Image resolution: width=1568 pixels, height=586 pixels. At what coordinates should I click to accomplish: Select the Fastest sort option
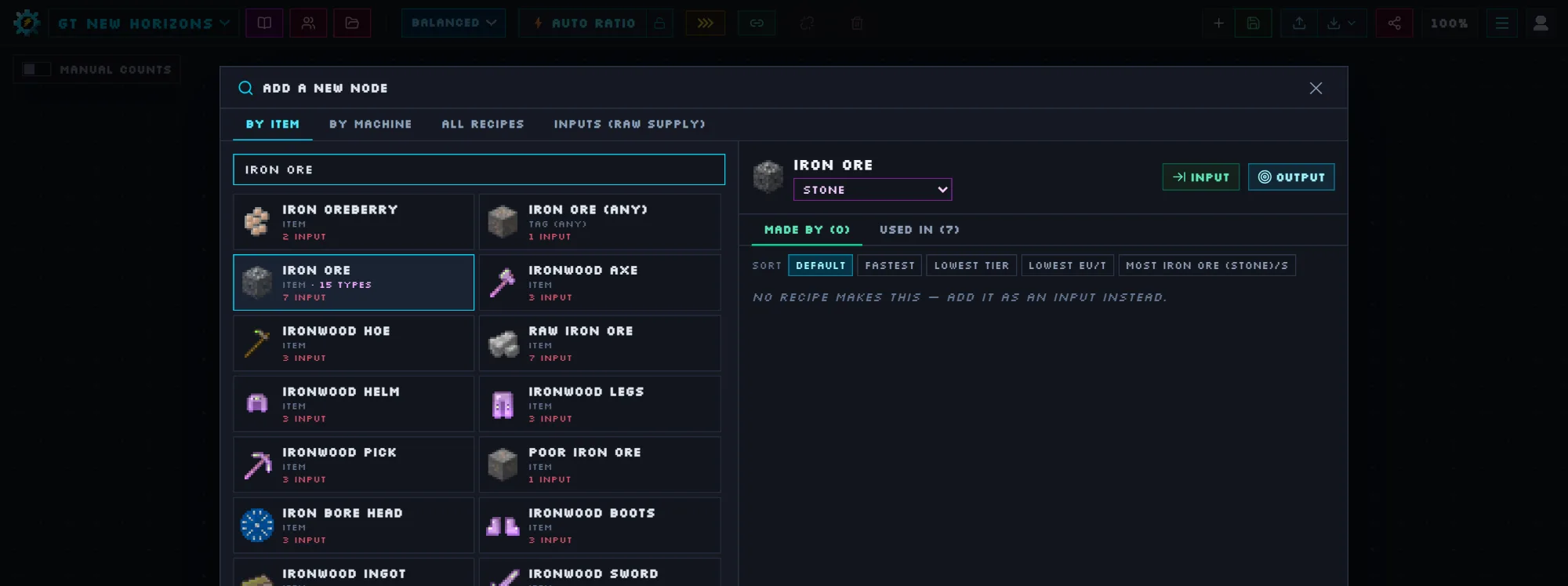(890, 265)
